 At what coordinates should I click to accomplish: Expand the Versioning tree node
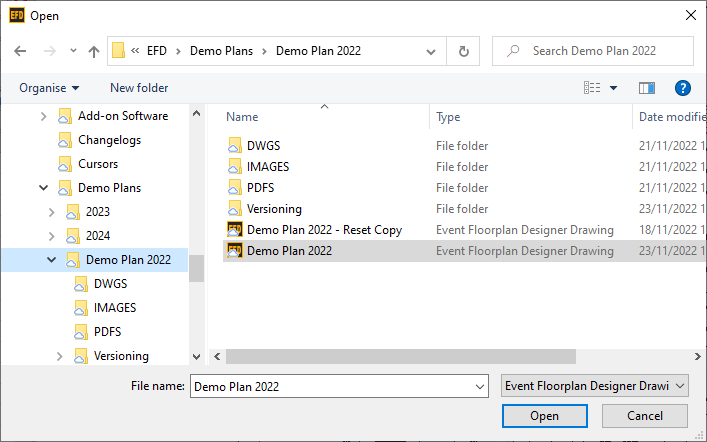click(60, 356)
